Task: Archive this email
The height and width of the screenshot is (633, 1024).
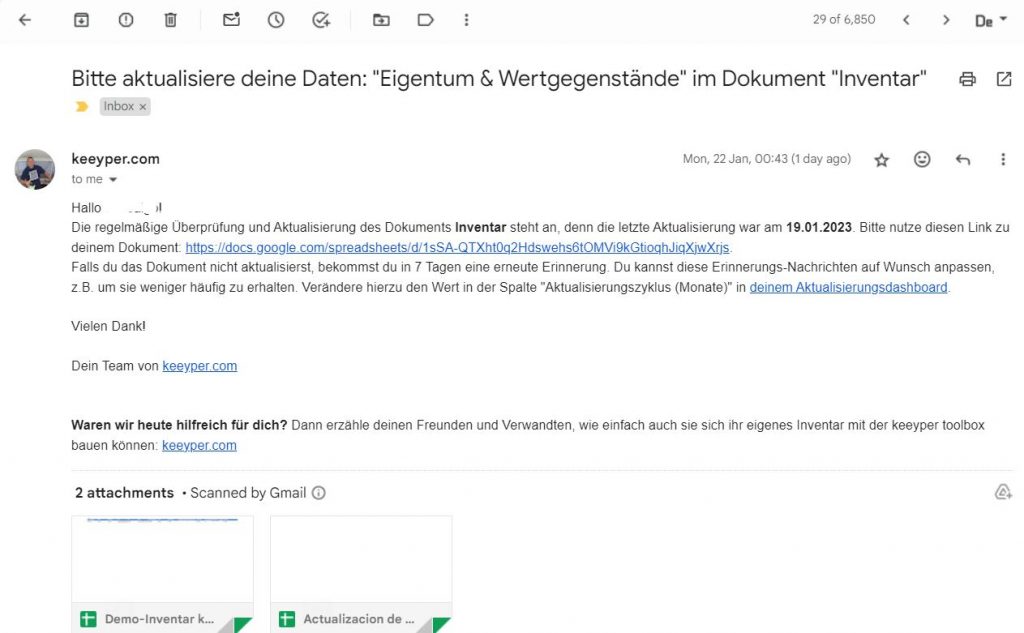Action: (81, 20)
